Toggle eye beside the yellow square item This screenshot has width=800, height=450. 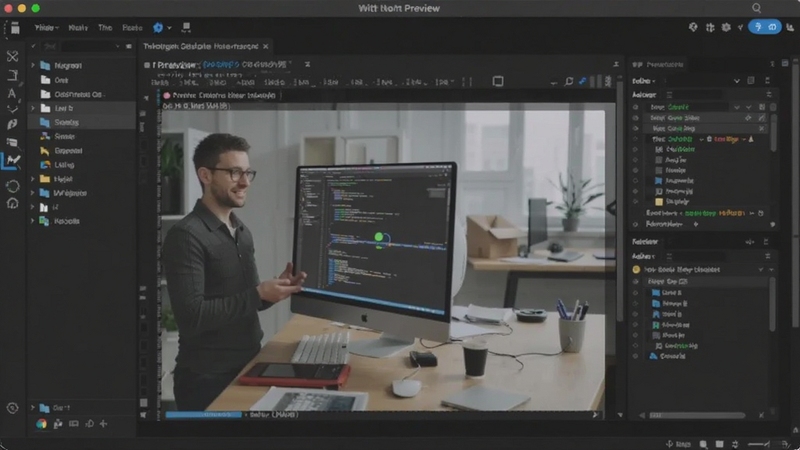point(635,202)
